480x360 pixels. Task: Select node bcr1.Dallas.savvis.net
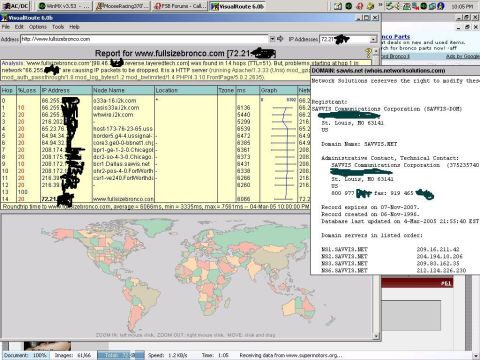[x=122, y=164]
